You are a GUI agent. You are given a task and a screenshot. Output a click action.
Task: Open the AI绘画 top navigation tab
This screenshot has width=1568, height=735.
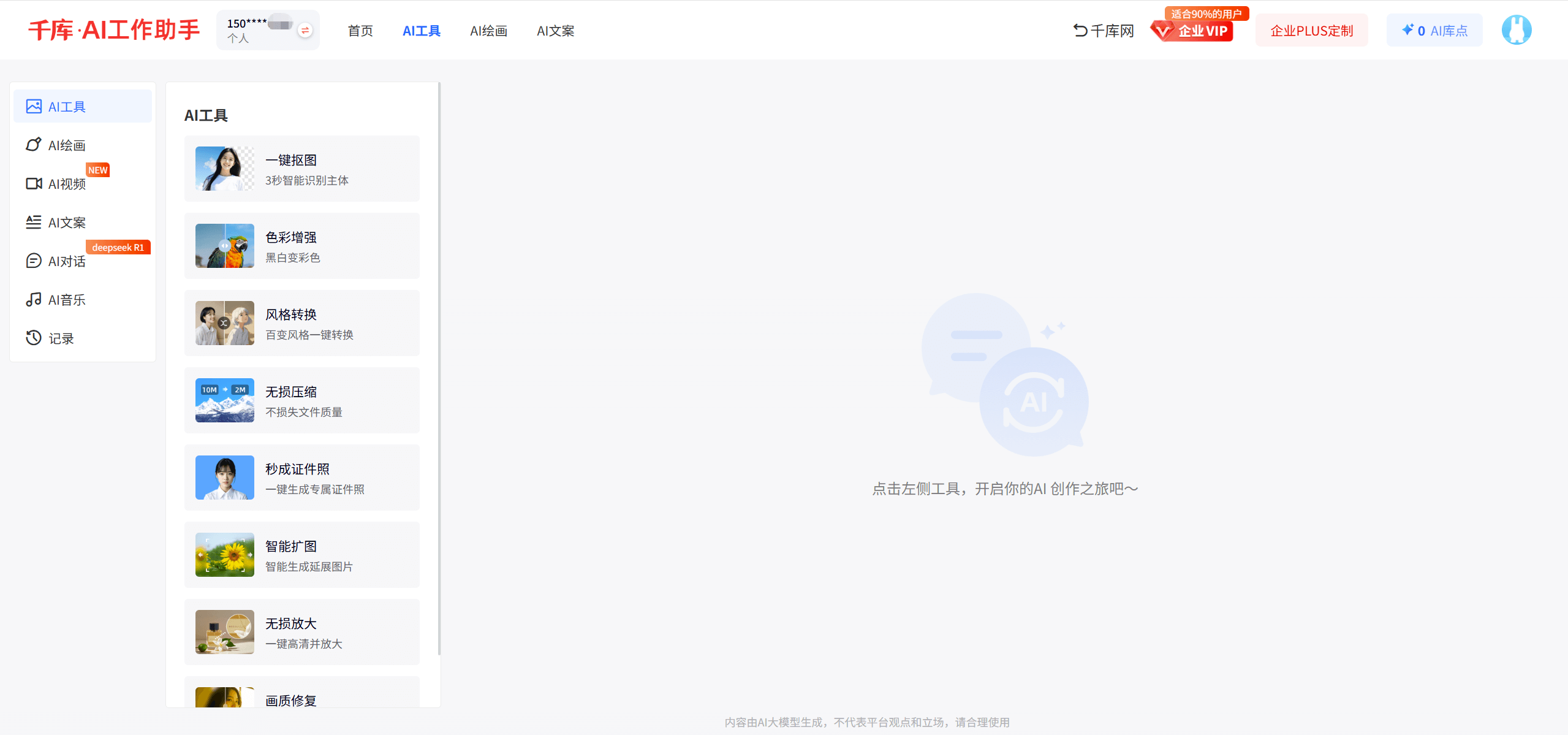(x=488, y=31)
